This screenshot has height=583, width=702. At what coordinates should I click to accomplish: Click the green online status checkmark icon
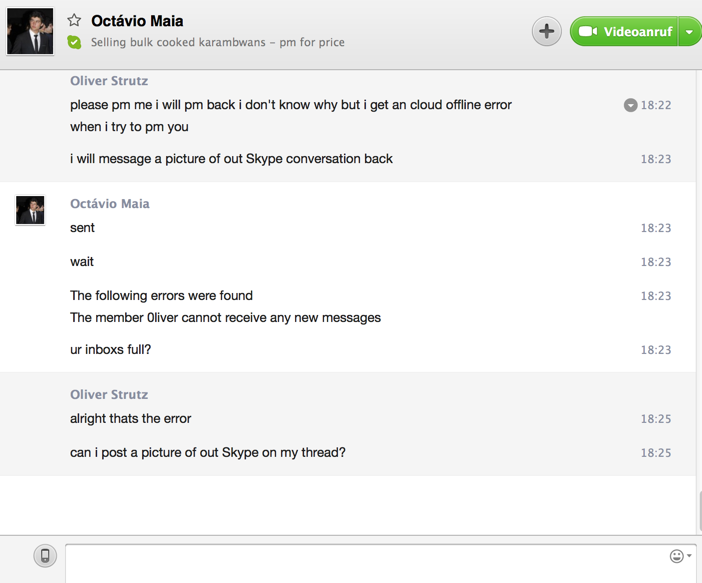[x=74, y=42]
